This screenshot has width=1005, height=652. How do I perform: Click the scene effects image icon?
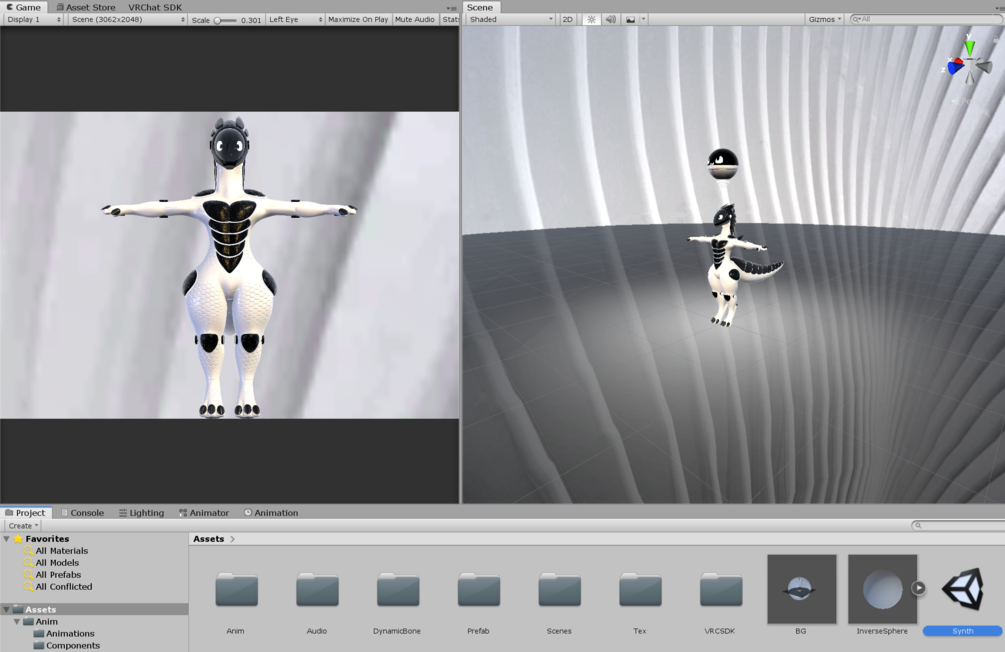[631, 19]
